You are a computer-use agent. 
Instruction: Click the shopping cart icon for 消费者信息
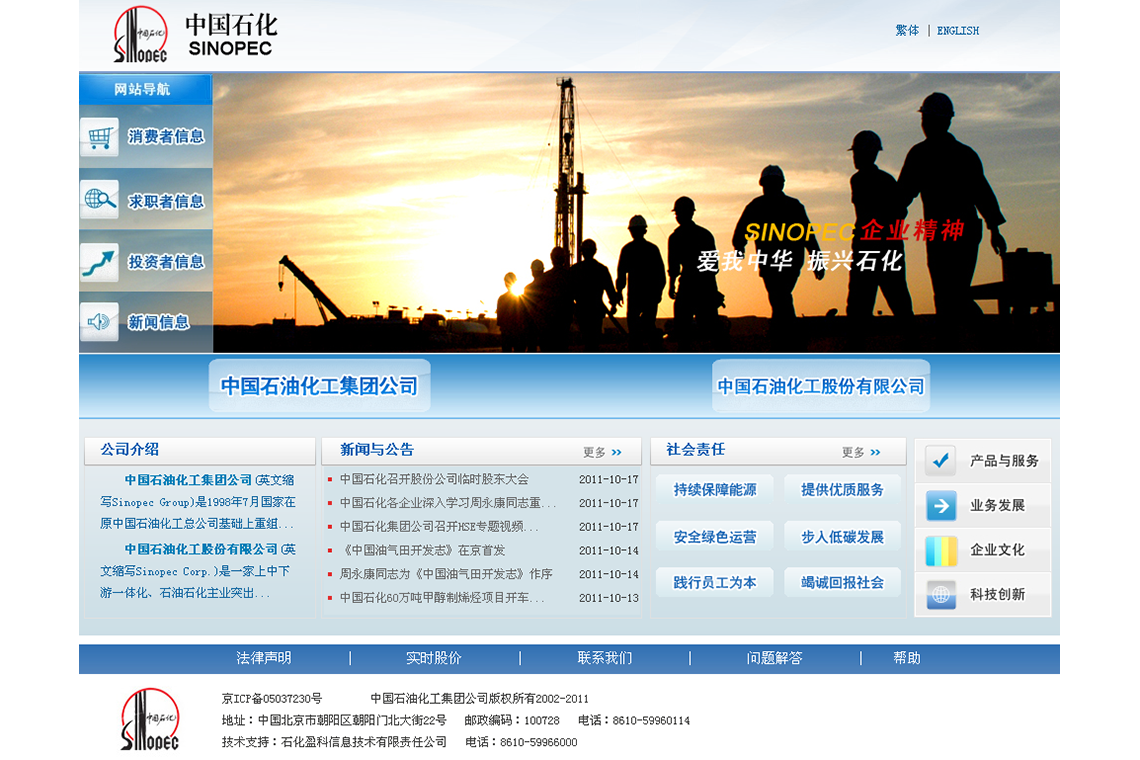point(100,137)
